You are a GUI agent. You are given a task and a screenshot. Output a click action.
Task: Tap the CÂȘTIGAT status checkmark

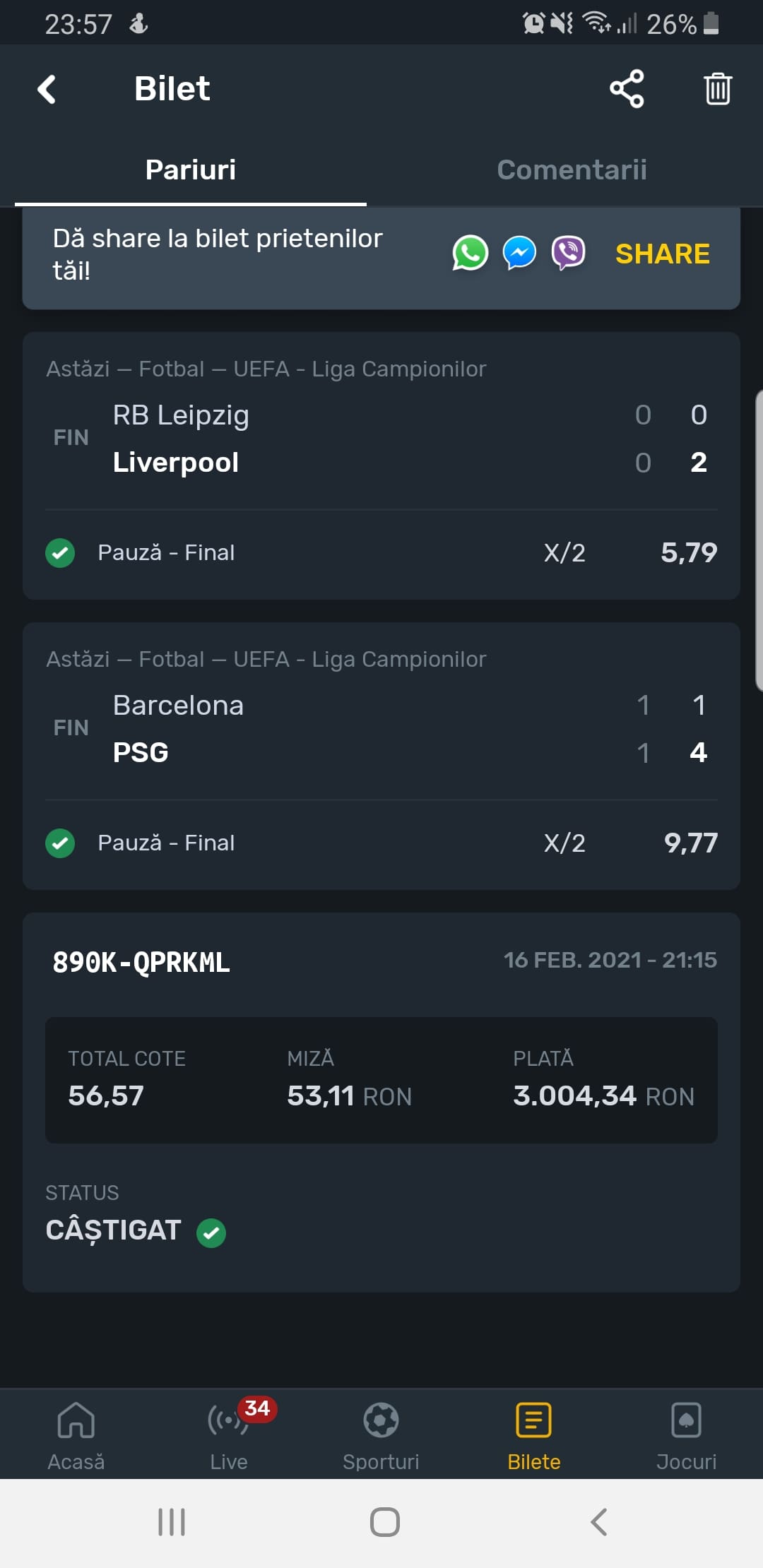click(211, 1233)
